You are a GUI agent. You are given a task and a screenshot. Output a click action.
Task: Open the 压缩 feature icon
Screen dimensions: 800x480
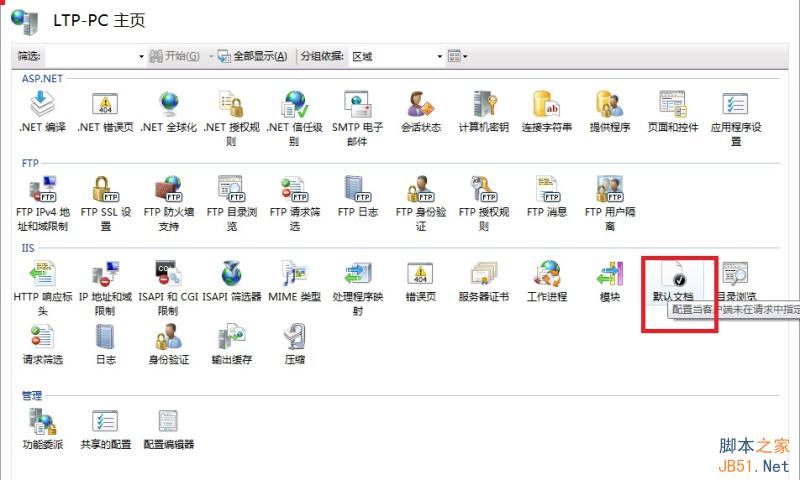point(294,337)
